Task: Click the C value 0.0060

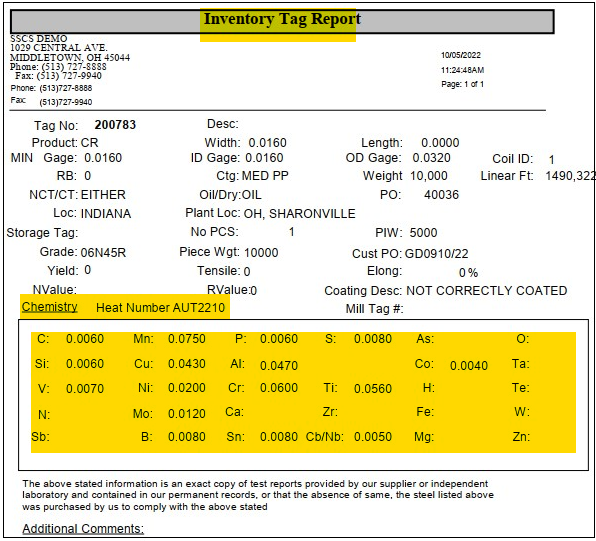Action: pyautogui.click(x=85, y=339)
